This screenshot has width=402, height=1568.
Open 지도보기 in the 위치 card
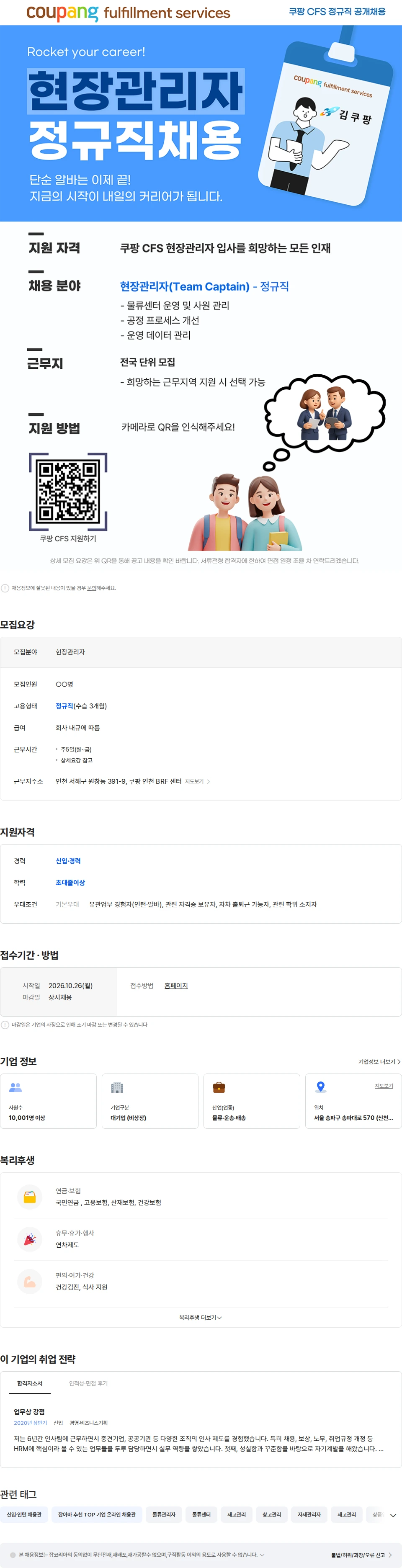coord(384,1086)
